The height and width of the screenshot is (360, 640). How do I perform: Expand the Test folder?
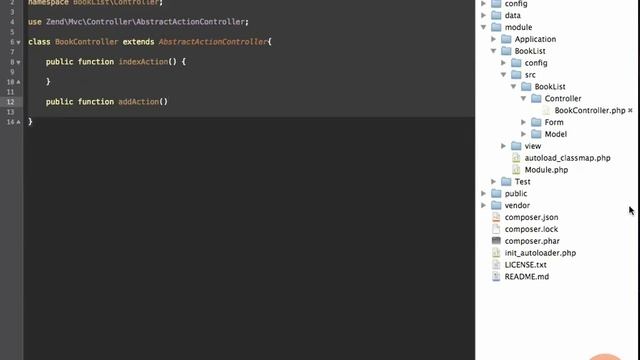[493, 181]
